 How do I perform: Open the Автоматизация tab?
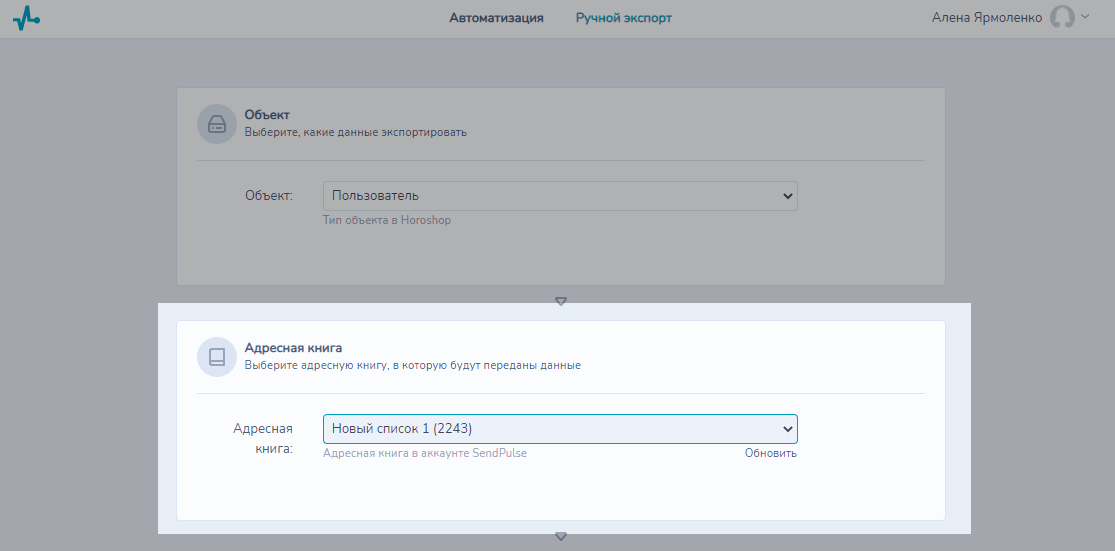click(x=496, y=18)
